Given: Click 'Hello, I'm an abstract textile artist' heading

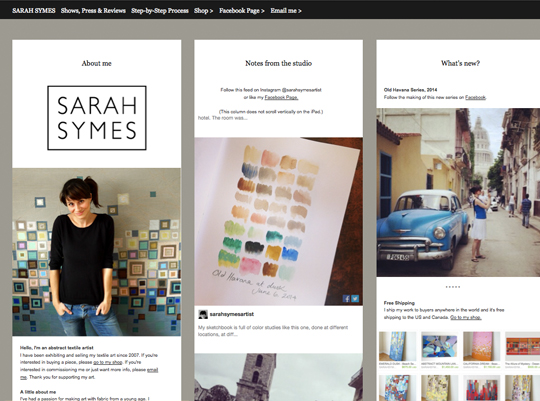Looking at the screenshot, I should (57, 348).
